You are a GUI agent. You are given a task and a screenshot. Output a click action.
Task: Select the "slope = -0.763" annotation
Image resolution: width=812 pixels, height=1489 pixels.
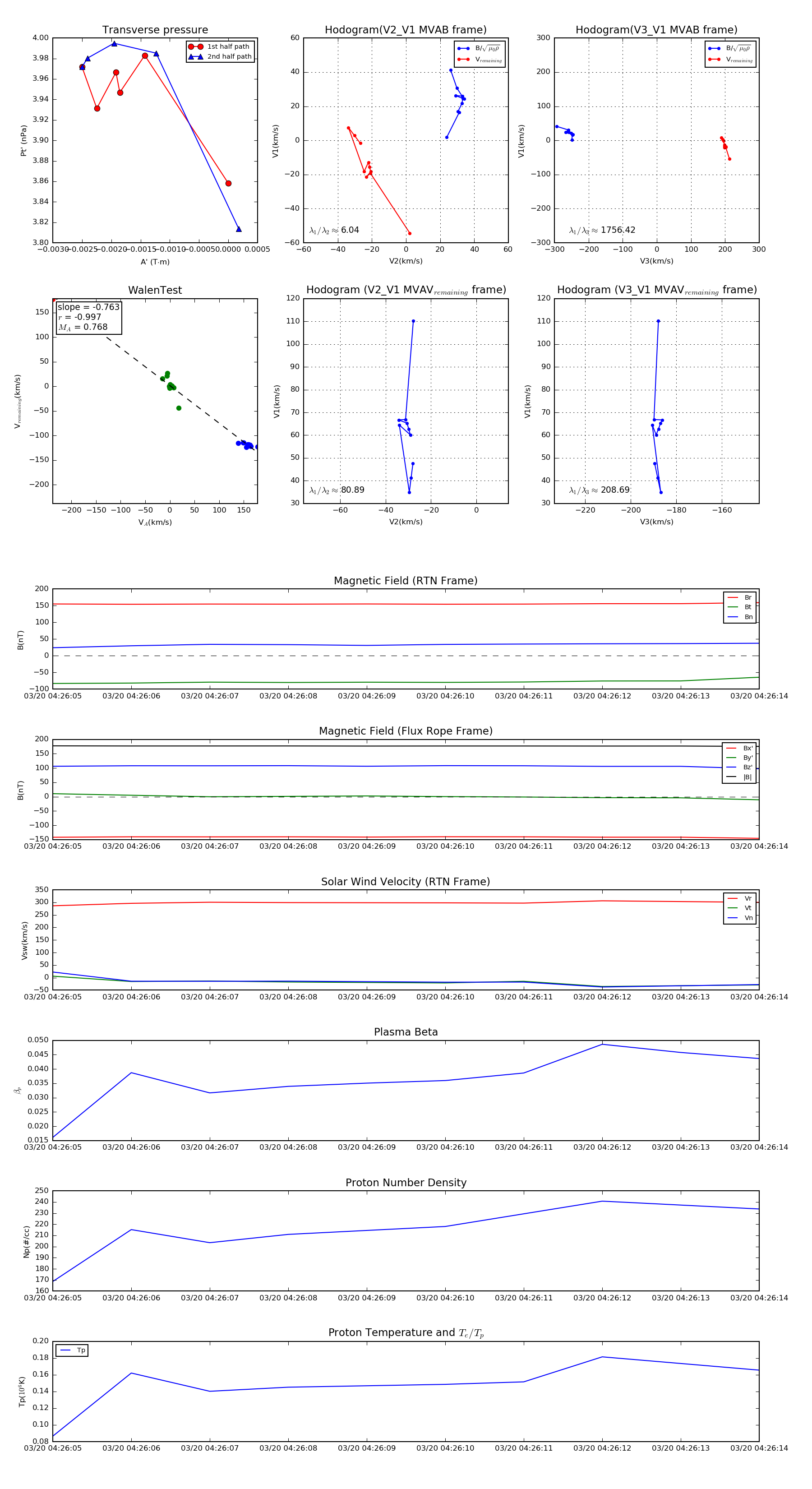point(88,307)
